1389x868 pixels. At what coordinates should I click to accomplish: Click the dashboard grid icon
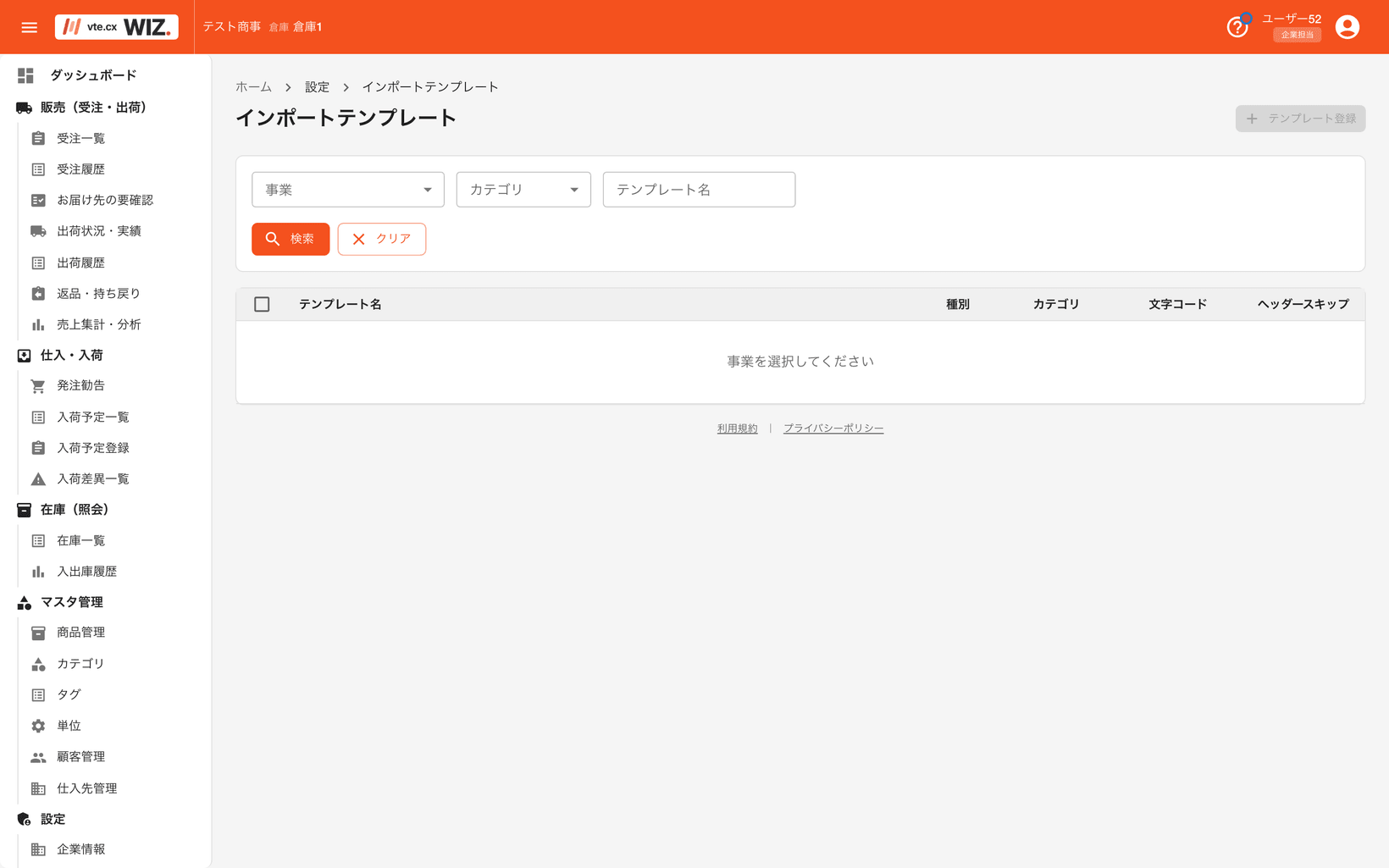click(25, 75)
